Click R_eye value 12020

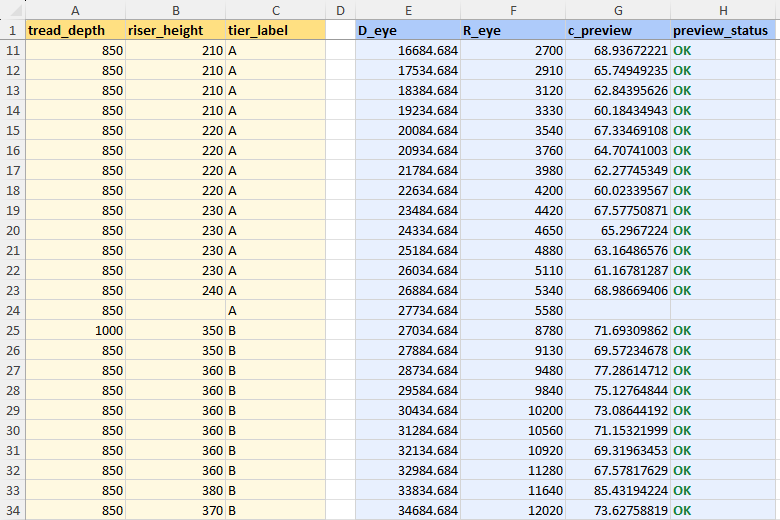(513, 511)
